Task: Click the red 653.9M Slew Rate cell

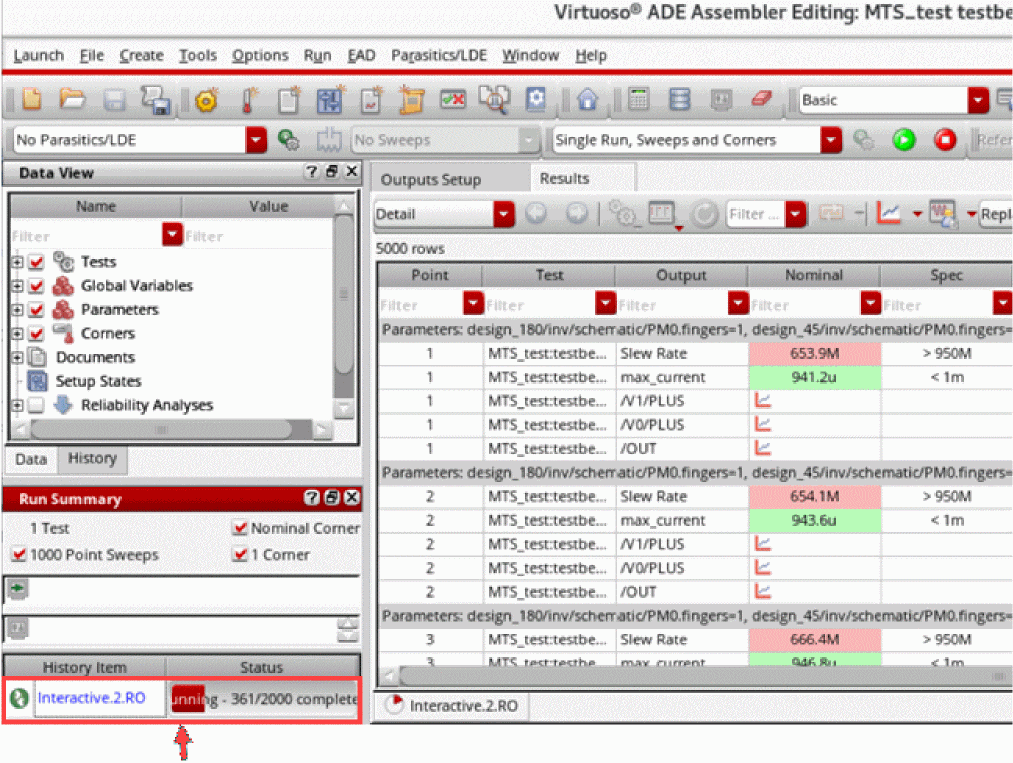Action: click(815, 353)
